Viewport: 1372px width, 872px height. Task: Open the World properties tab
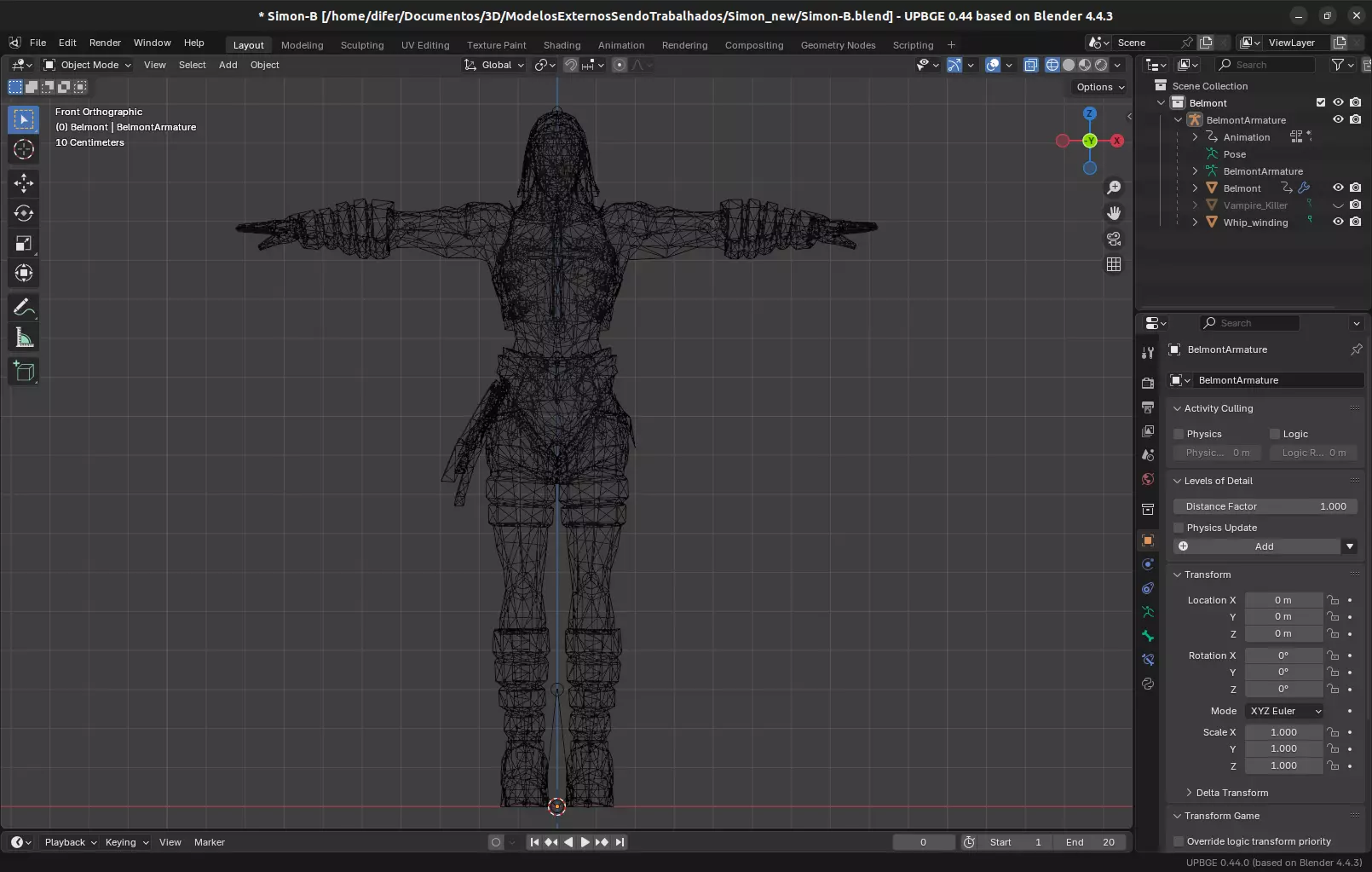point(1148,479)
